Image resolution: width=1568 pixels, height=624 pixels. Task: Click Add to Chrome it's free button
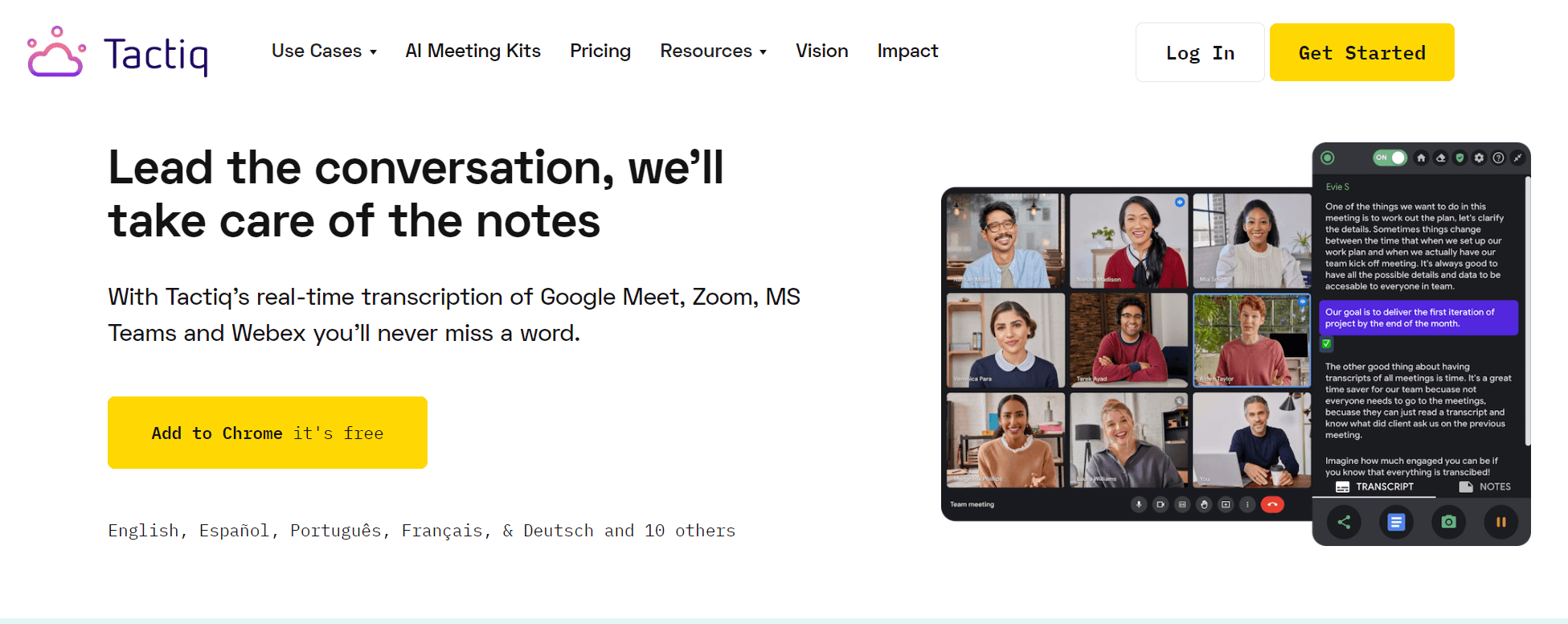268,433
